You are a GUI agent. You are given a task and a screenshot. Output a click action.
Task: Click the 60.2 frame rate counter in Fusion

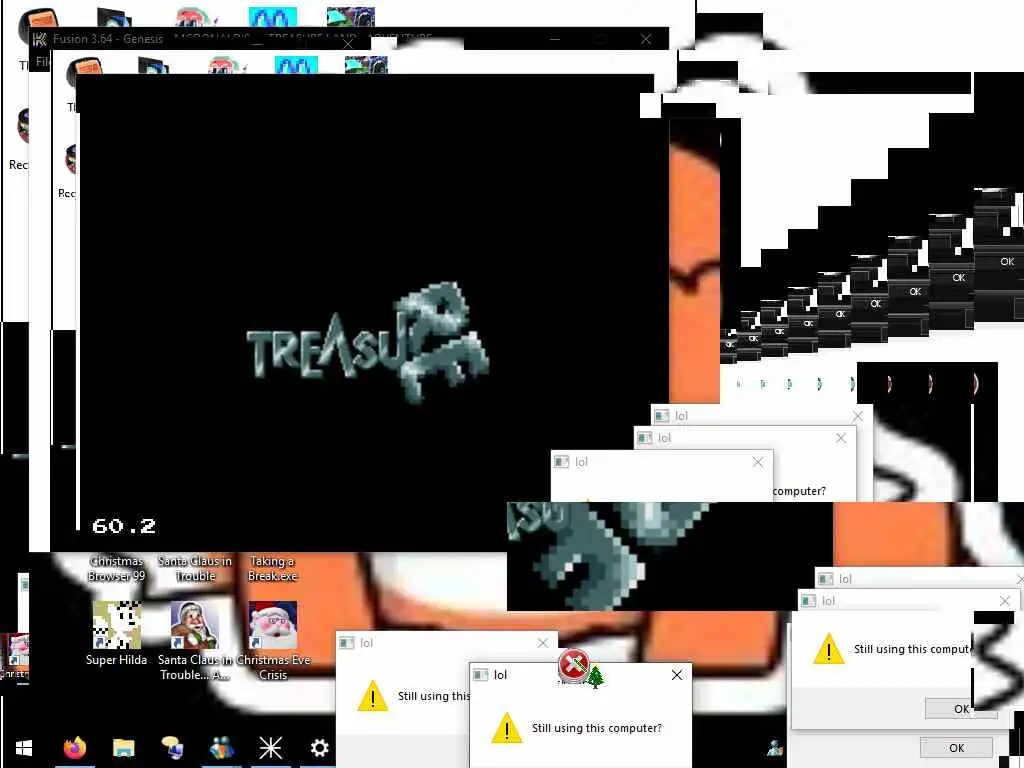(124, 526)
